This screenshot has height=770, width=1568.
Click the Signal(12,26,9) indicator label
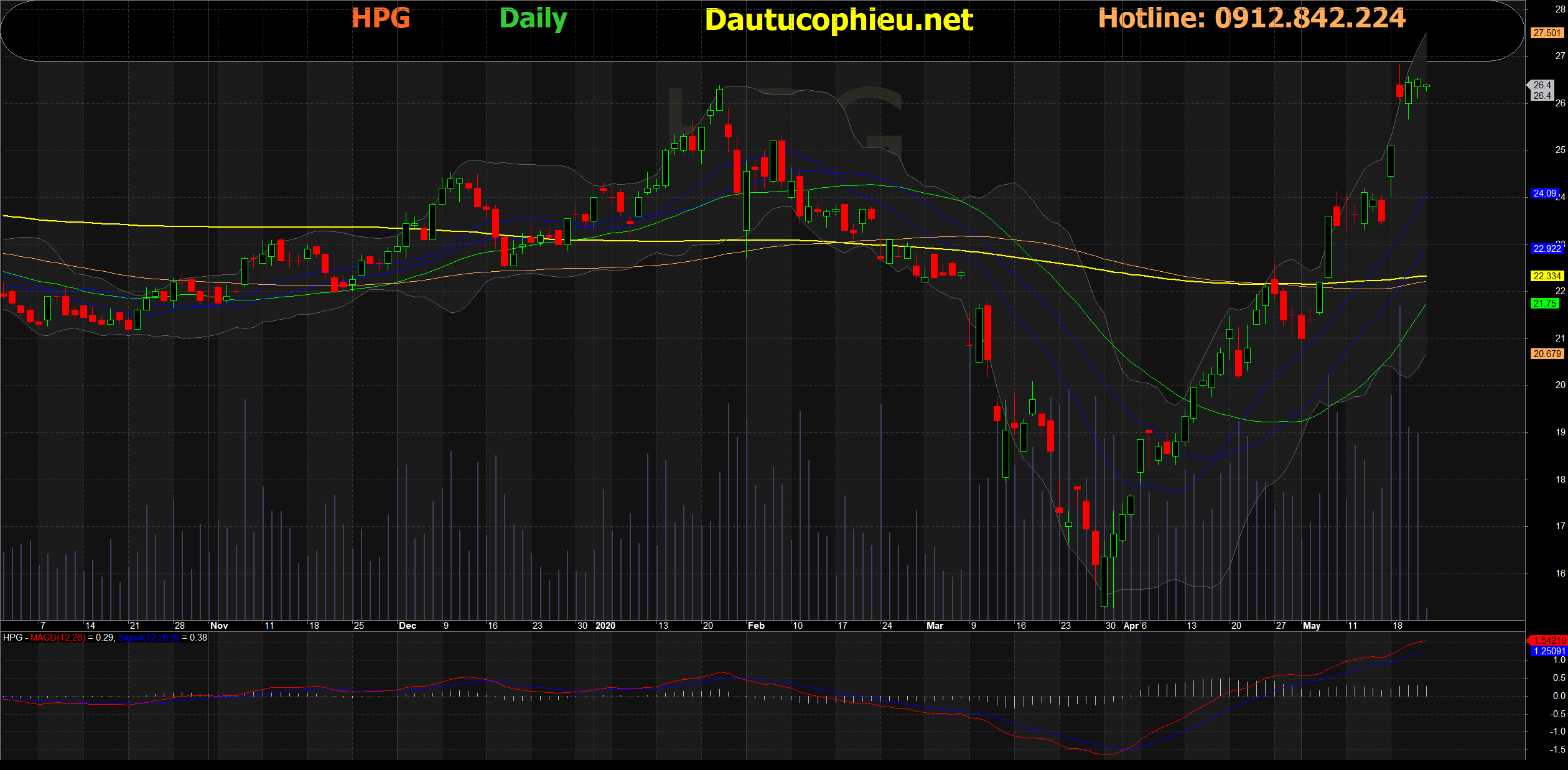click(x=148, y=638)
